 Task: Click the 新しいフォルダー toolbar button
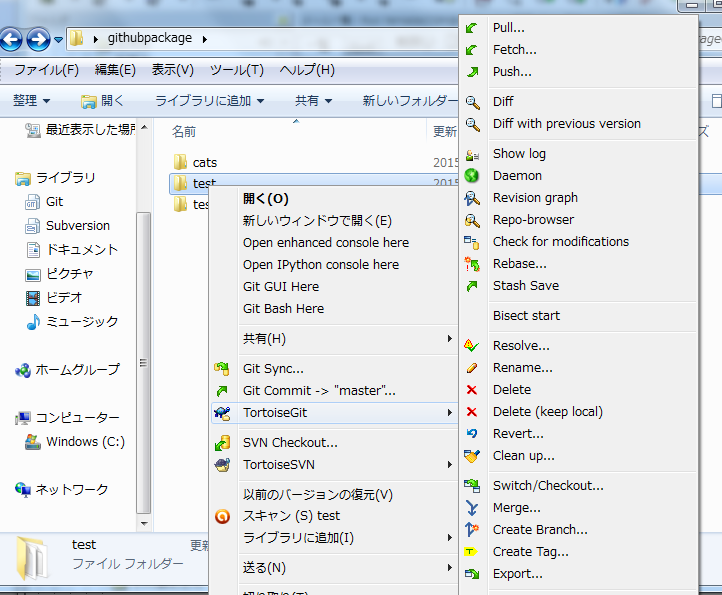click(x=410, y=100)
